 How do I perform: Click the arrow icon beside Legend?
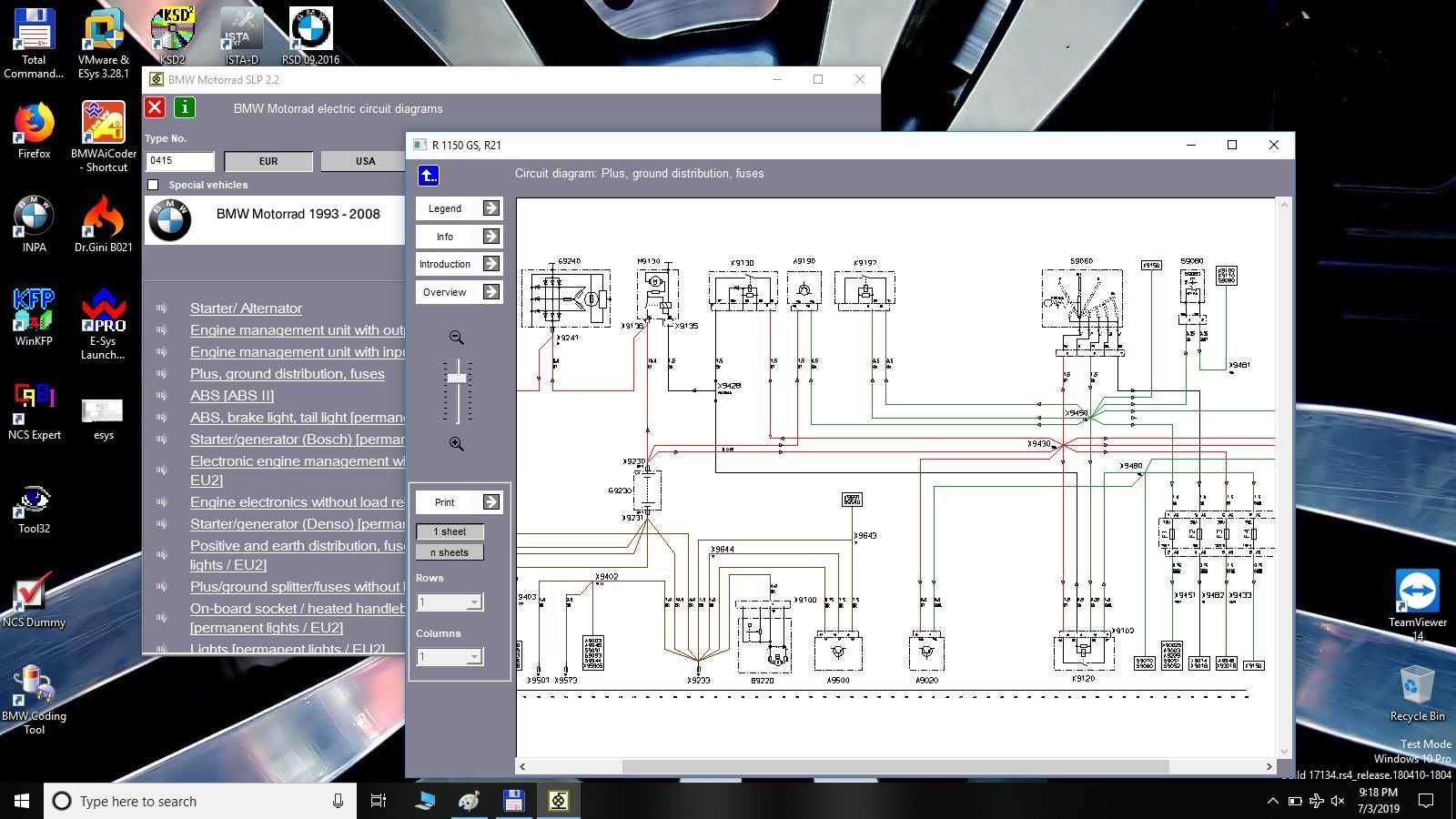point(491,208)
